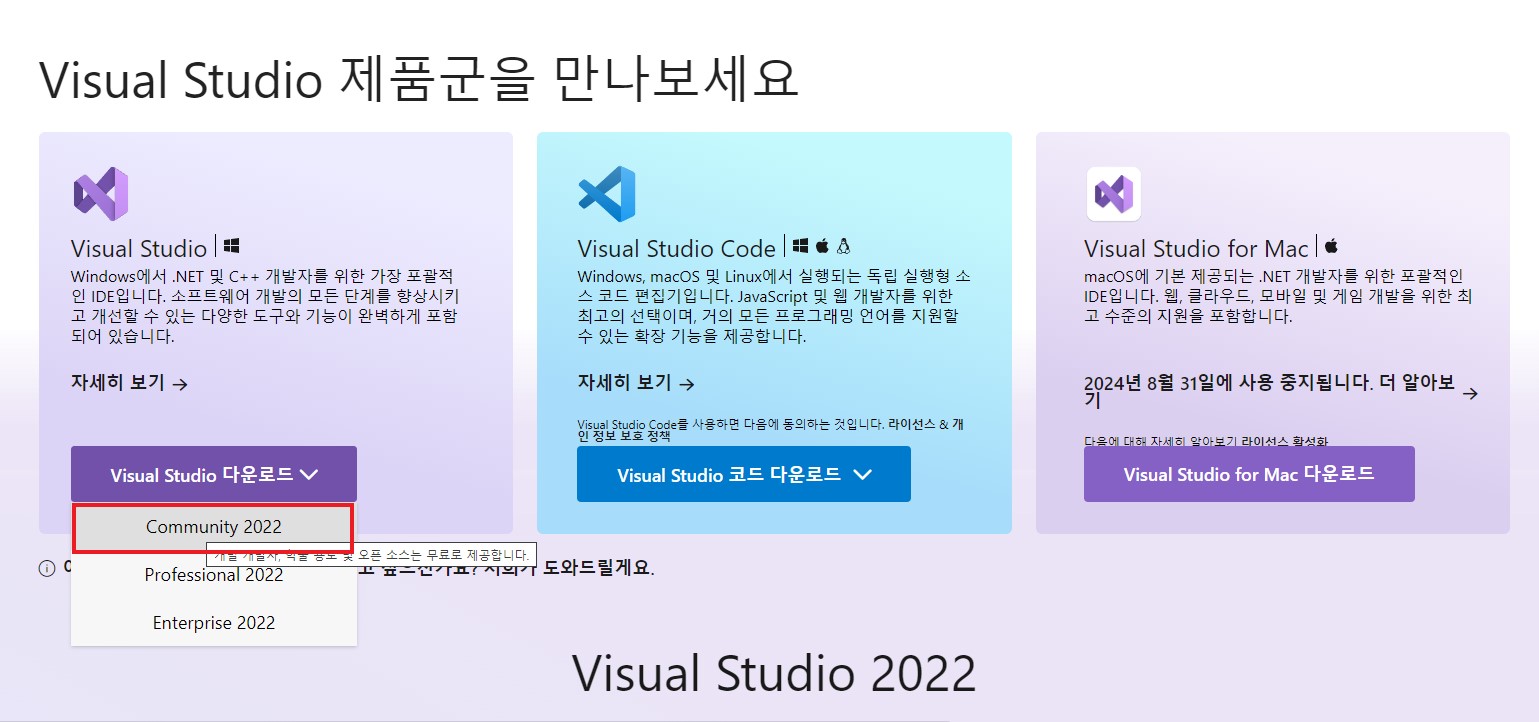Open 자세히 보기 link in the Visual Studio card

(x=130, y=383)
